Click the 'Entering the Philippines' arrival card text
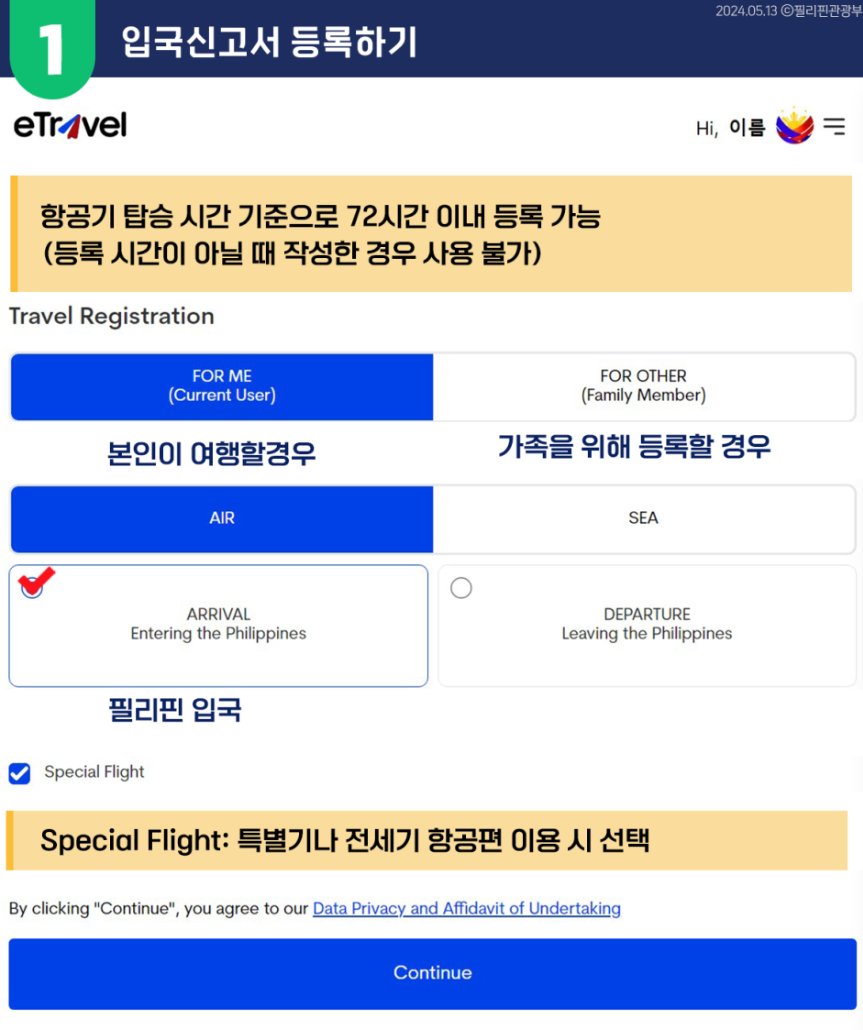 [x=218, y=634]
